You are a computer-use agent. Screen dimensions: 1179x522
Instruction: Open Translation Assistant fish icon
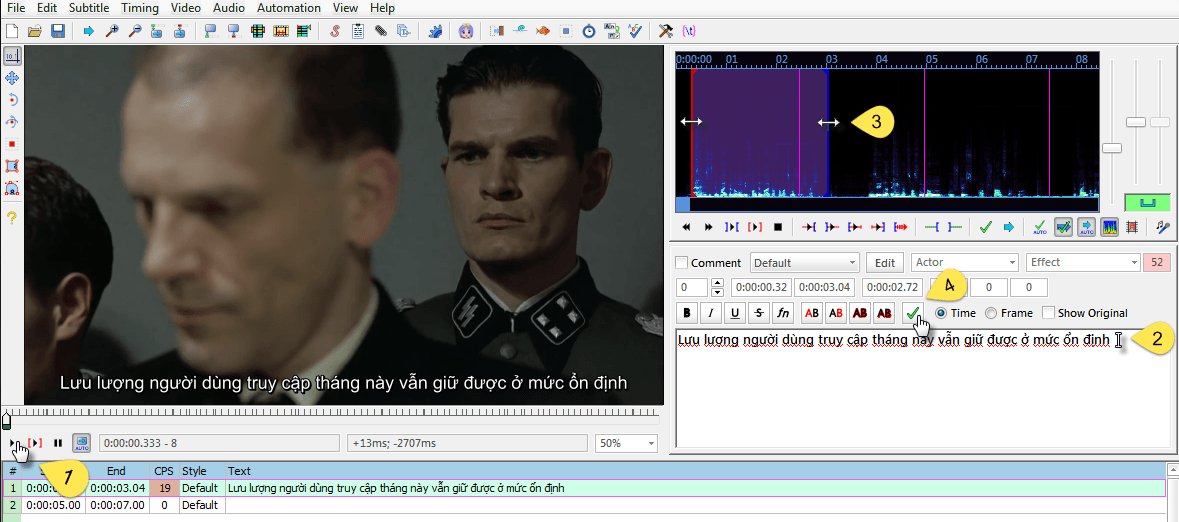click(x=543, y=32)
